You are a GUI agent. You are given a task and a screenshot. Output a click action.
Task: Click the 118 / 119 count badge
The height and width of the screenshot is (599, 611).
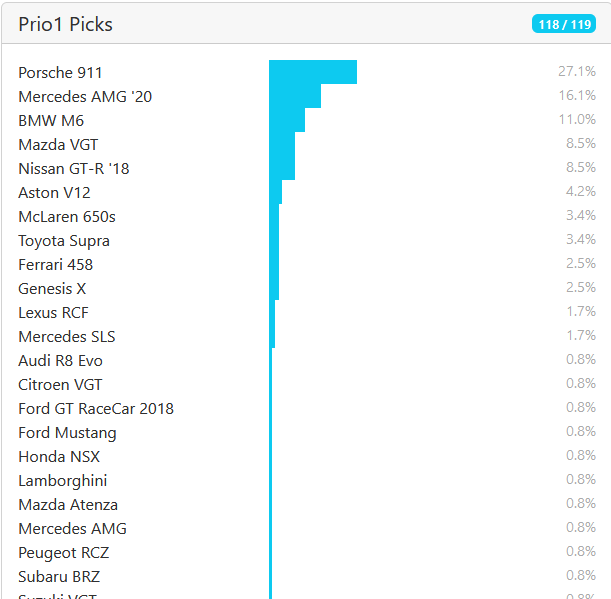563,24
